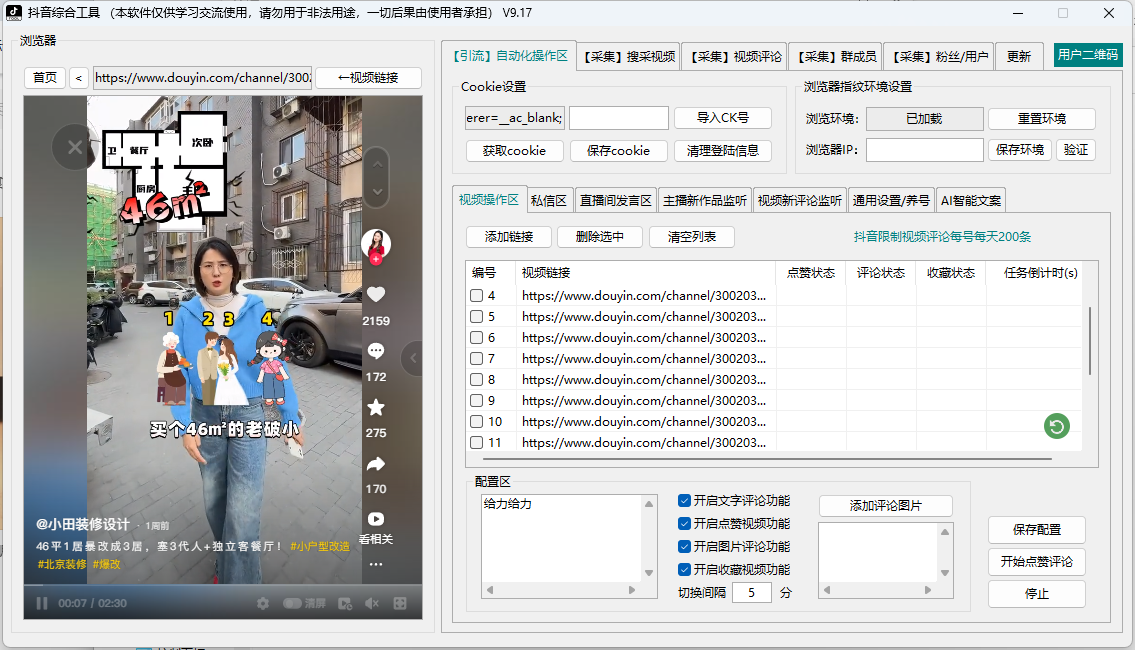The image size is (1135, 650).
Task: Pause the playing Douyin video
Action: tap(42, 603)
